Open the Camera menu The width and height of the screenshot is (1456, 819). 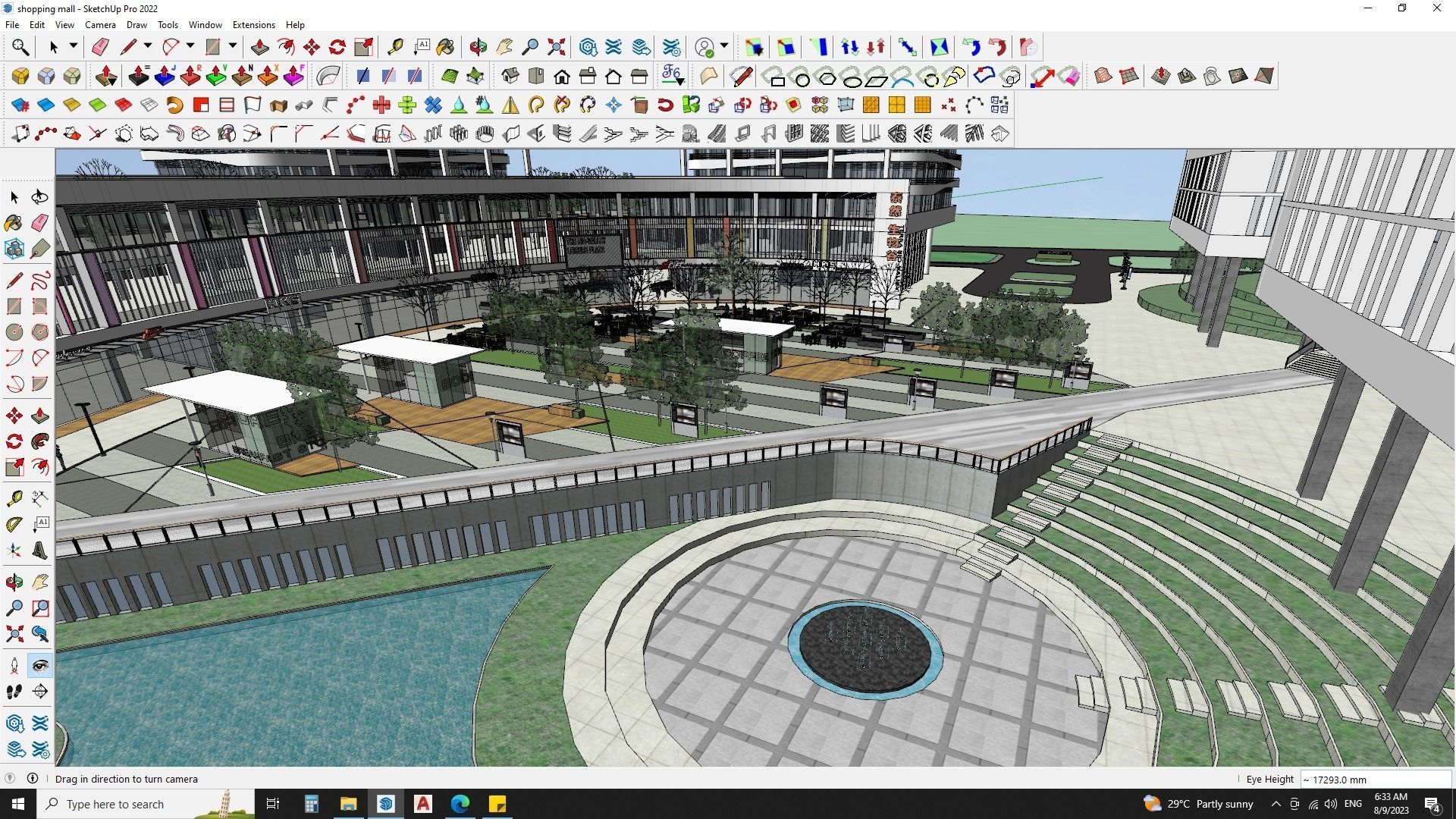coord(100,25)
